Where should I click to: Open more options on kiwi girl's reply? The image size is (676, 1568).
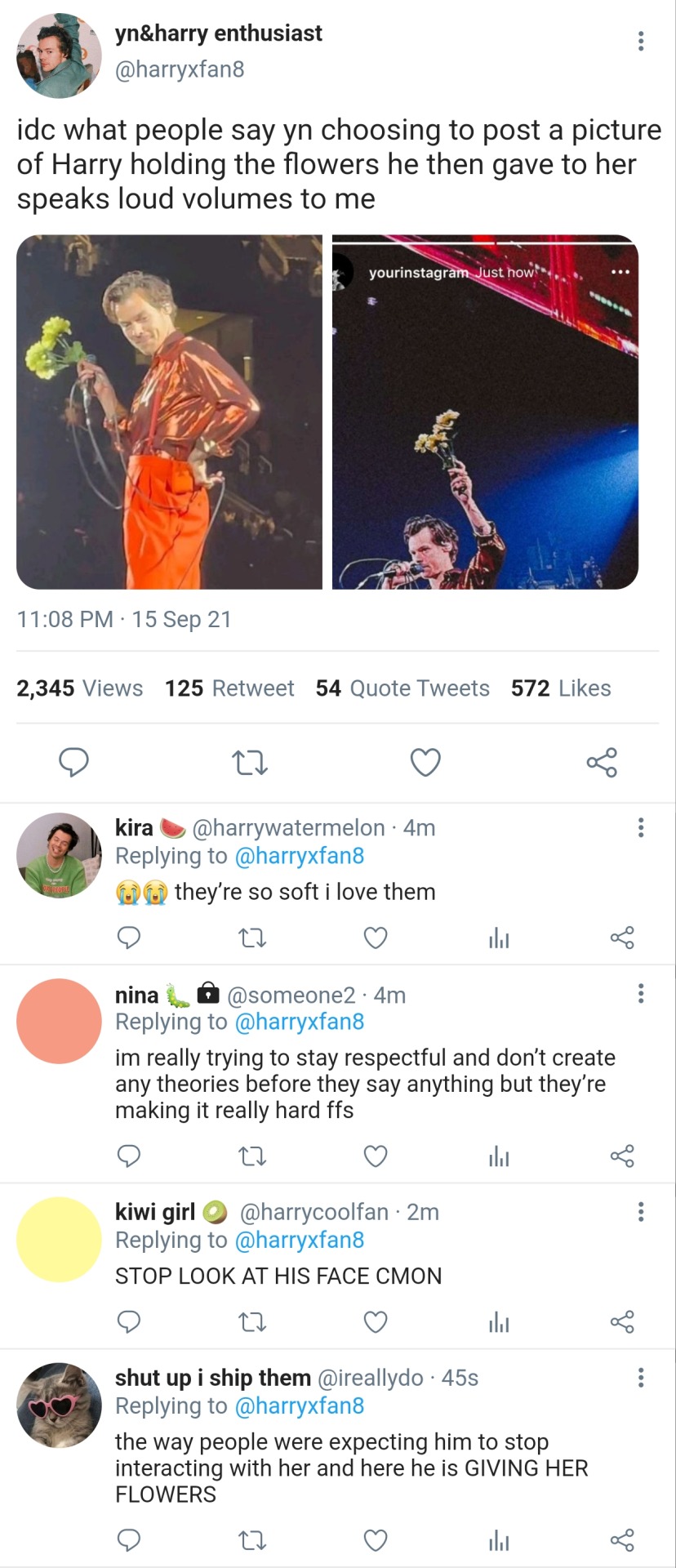641,1211
